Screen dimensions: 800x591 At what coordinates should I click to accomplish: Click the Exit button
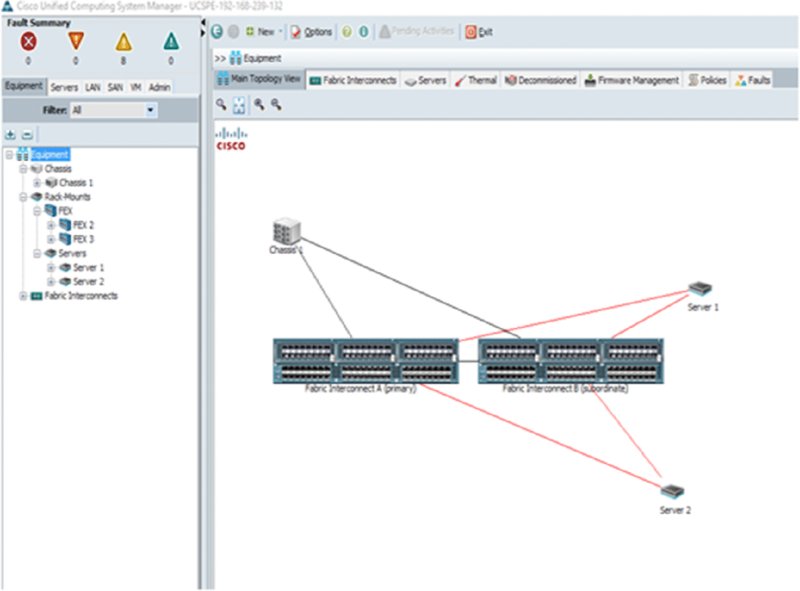click(x=478, y=32)
